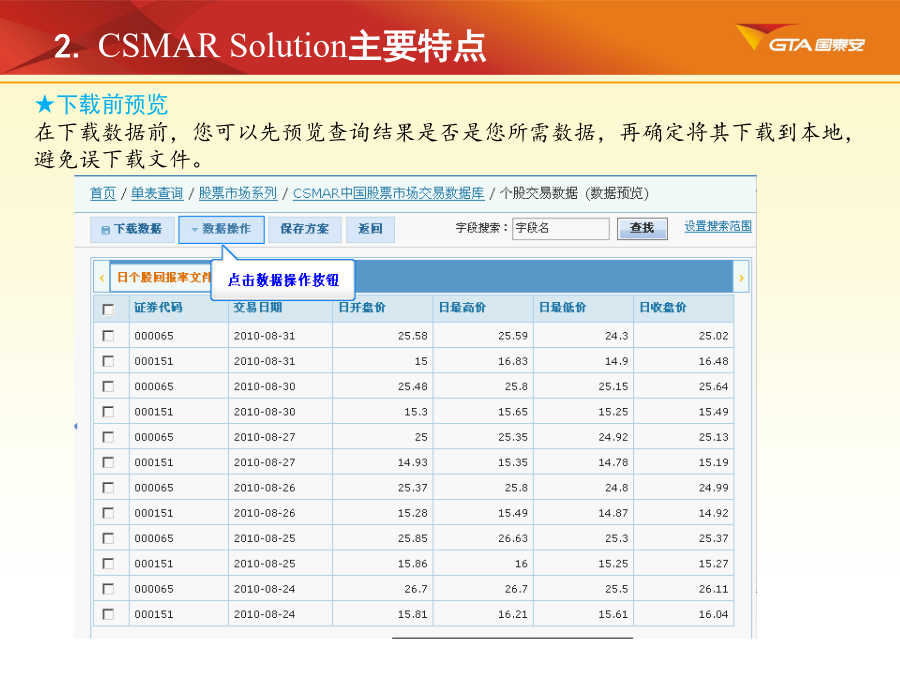Open the 股票市场系列 breadcrumb link
Viewport: 900px width, 675px height.
[x=238, y=193]
